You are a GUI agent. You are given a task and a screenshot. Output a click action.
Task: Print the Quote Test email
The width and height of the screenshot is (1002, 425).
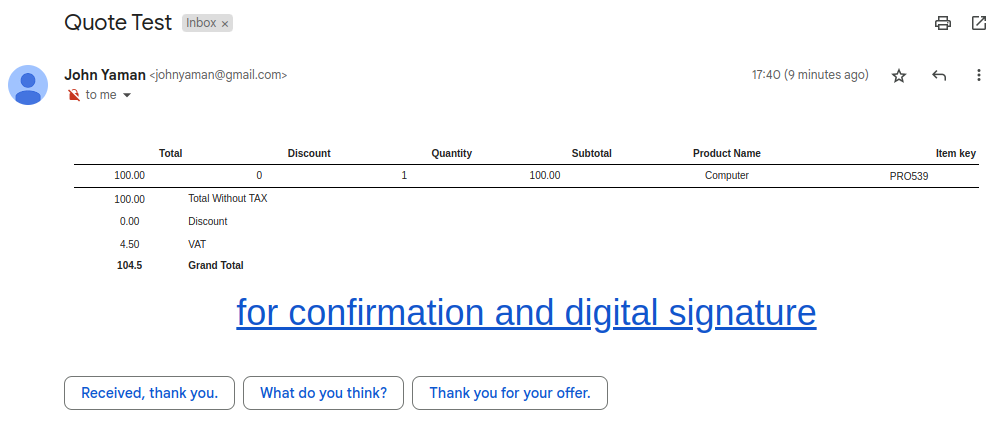[x=943, y=24]
